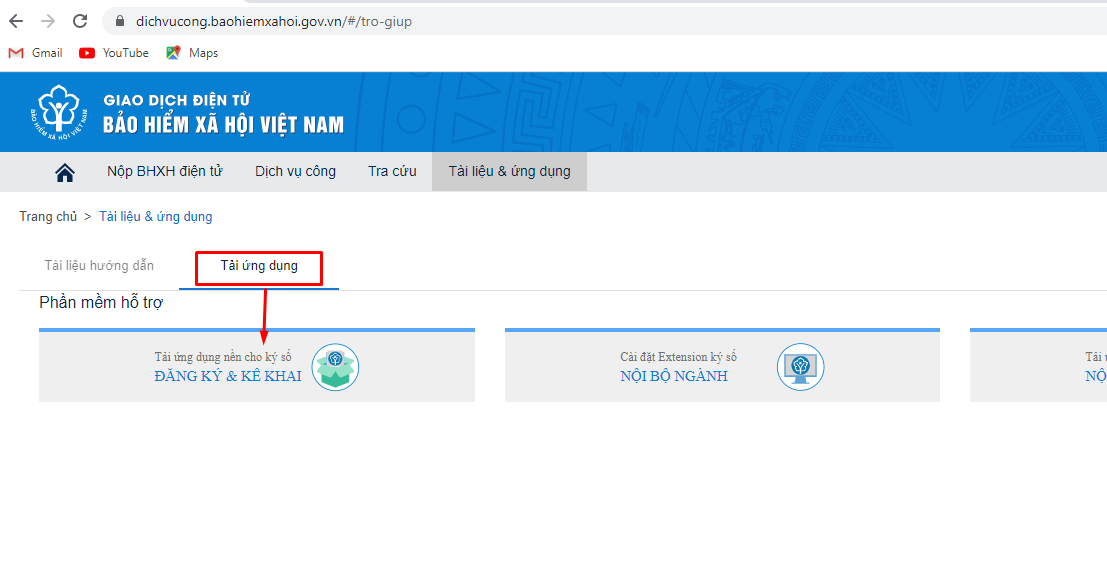The image size is (1107, 562).
Task: Open the YouTube bookmark
Action: [114, 53]
